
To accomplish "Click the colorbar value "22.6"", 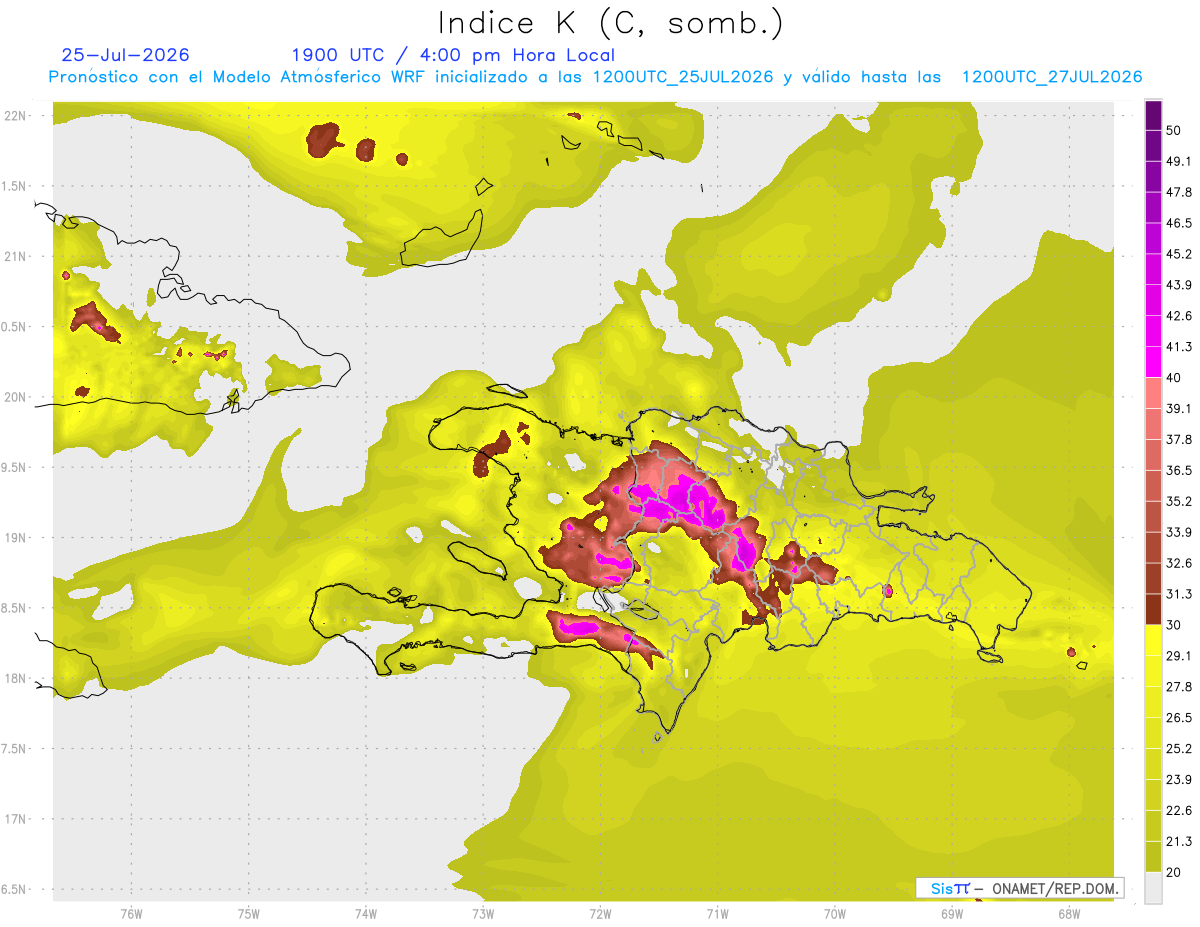I will coord(1179,810).
